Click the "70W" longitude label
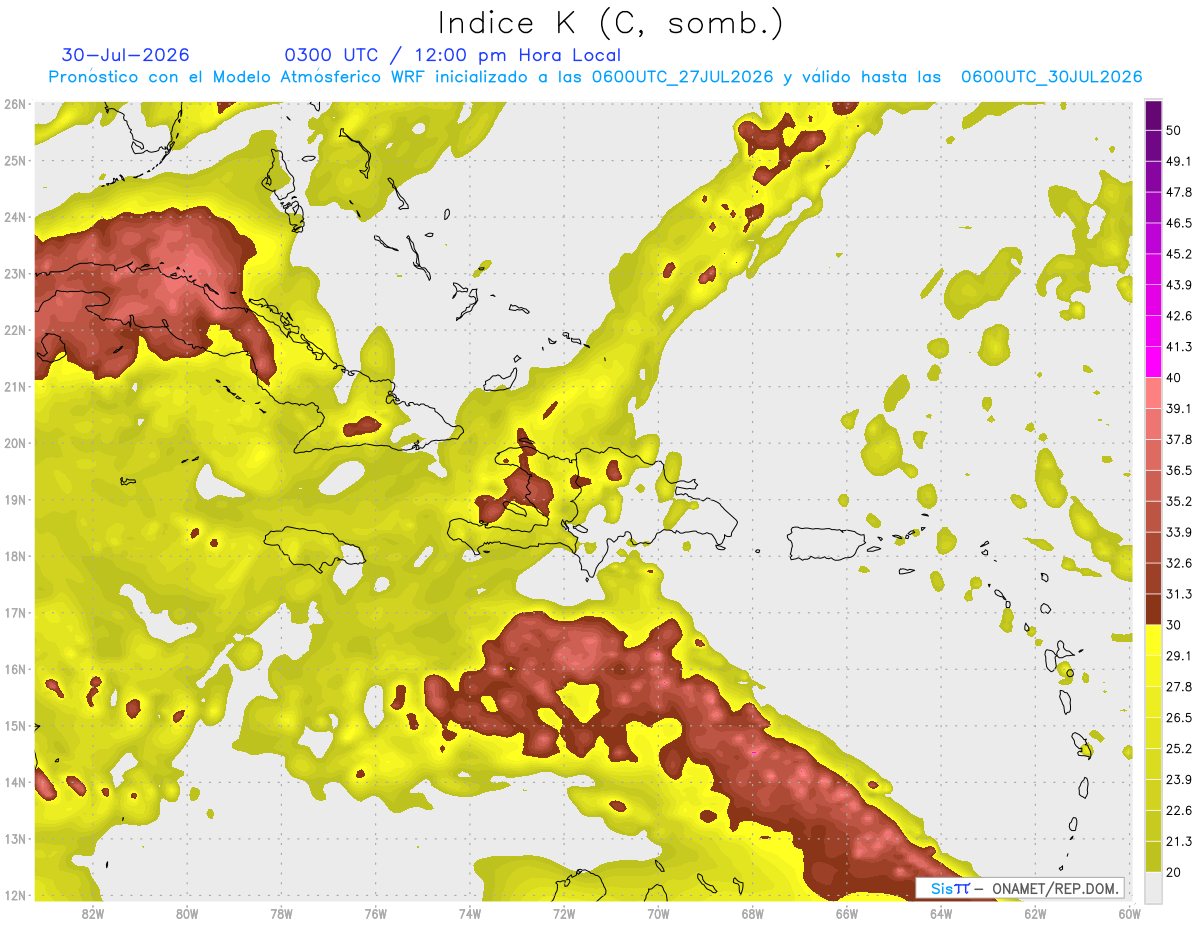1200x927 pixels. click(x=658, y=914)
